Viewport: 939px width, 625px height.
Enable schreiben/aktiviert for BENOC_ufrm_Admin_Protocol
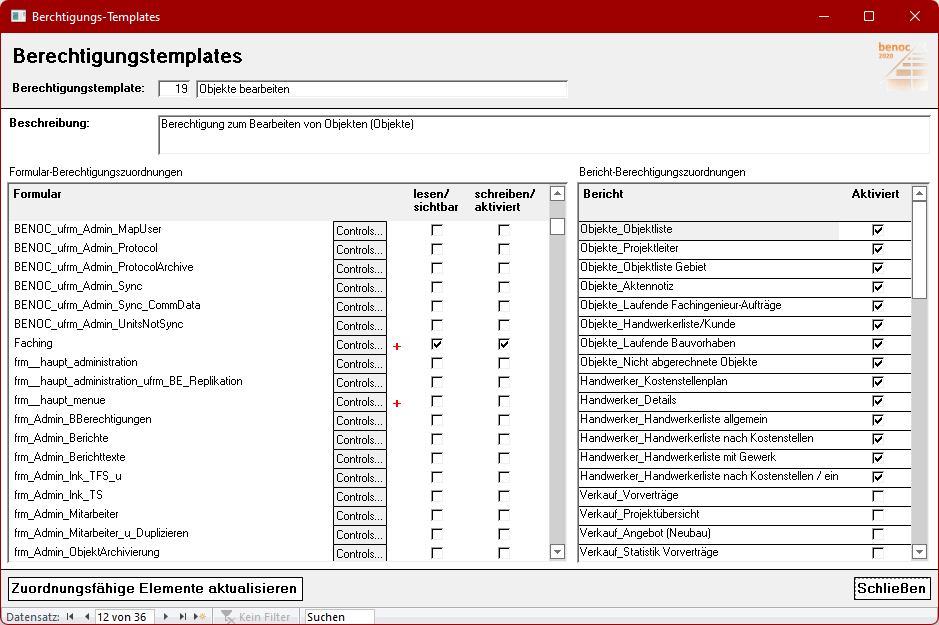504,249
